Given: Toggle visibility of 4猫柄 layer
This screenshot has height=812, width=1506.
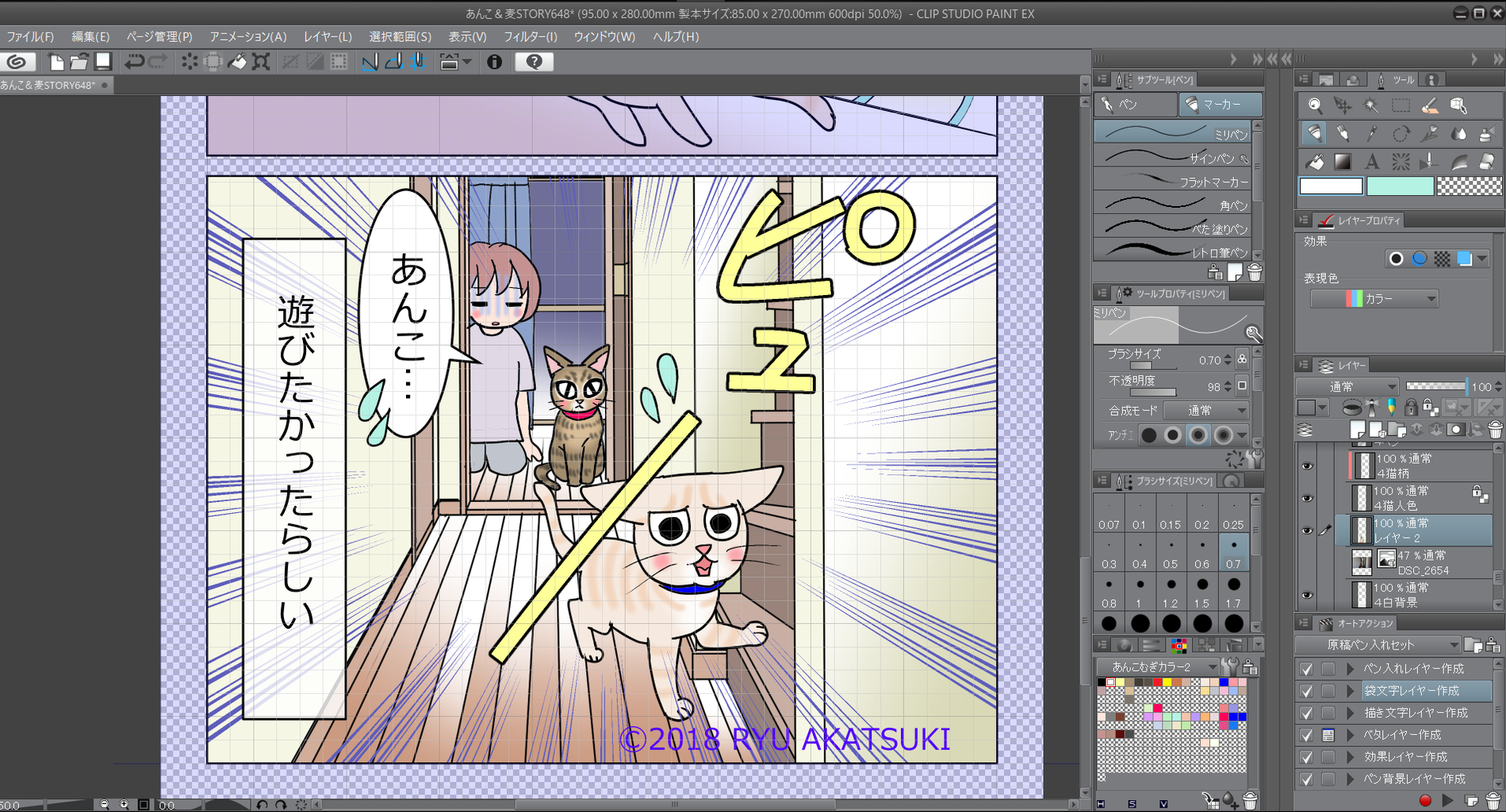Looking at the screenshot, I should [1307, 466].
